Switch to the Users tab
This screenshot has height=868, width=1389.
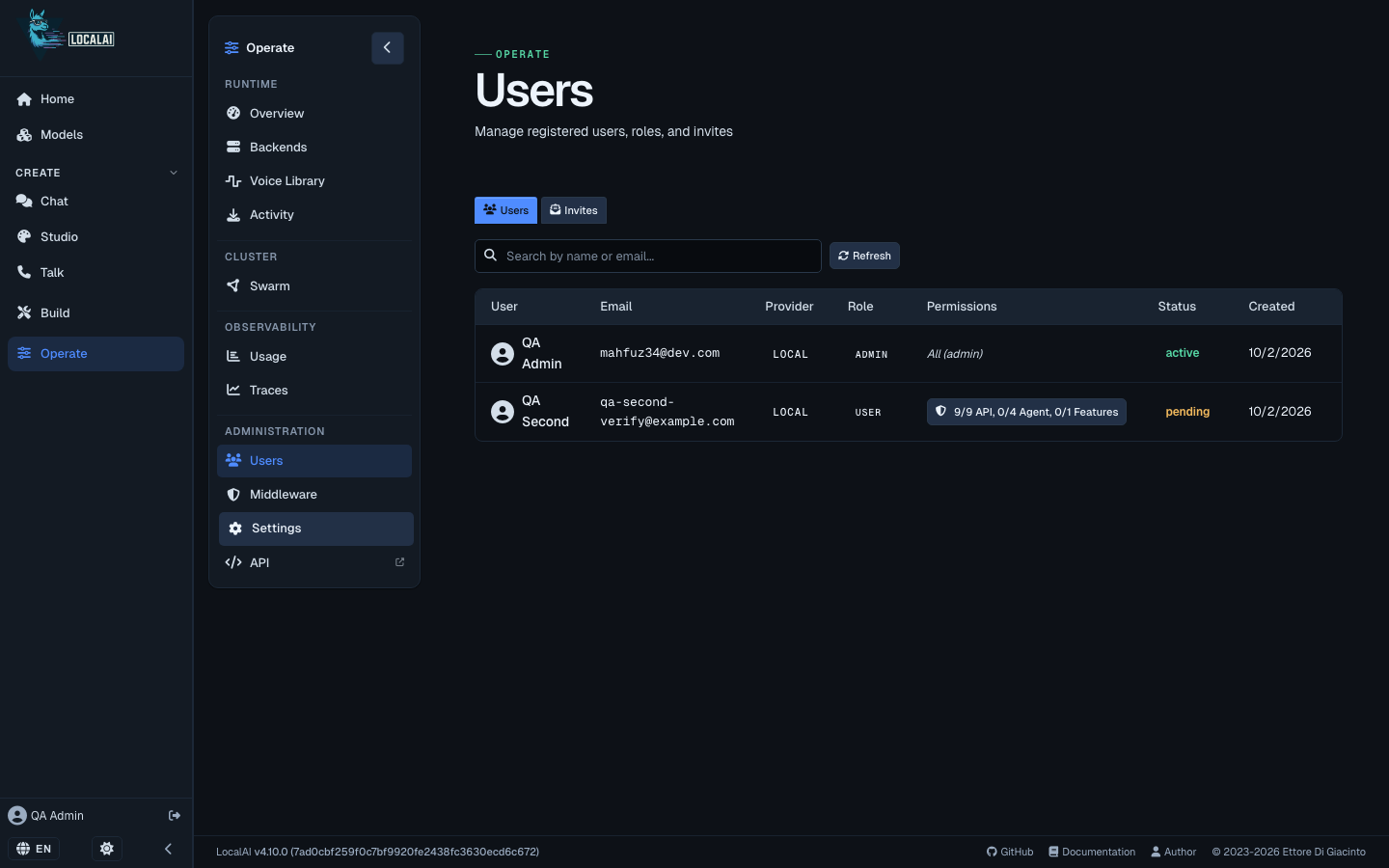click(505, 210)
